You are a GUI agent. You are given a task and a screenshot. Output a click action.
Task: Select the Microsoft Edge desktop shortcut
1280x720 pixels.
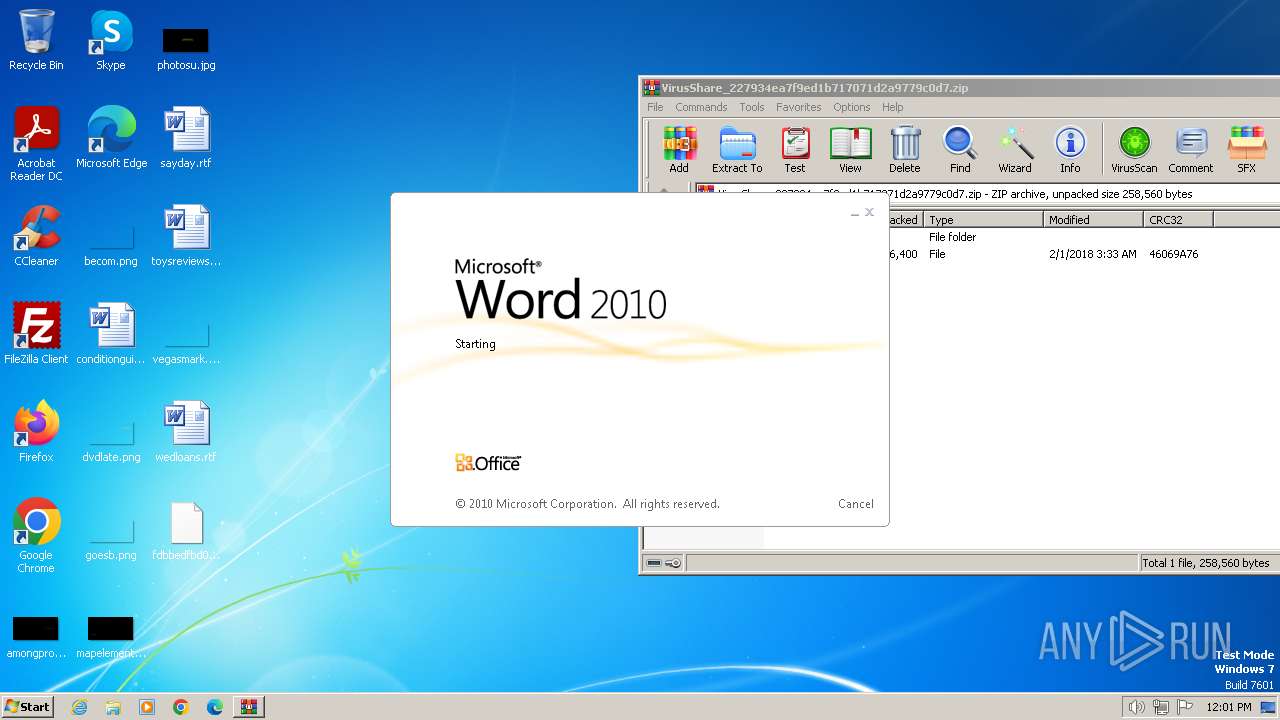point(111,138)
